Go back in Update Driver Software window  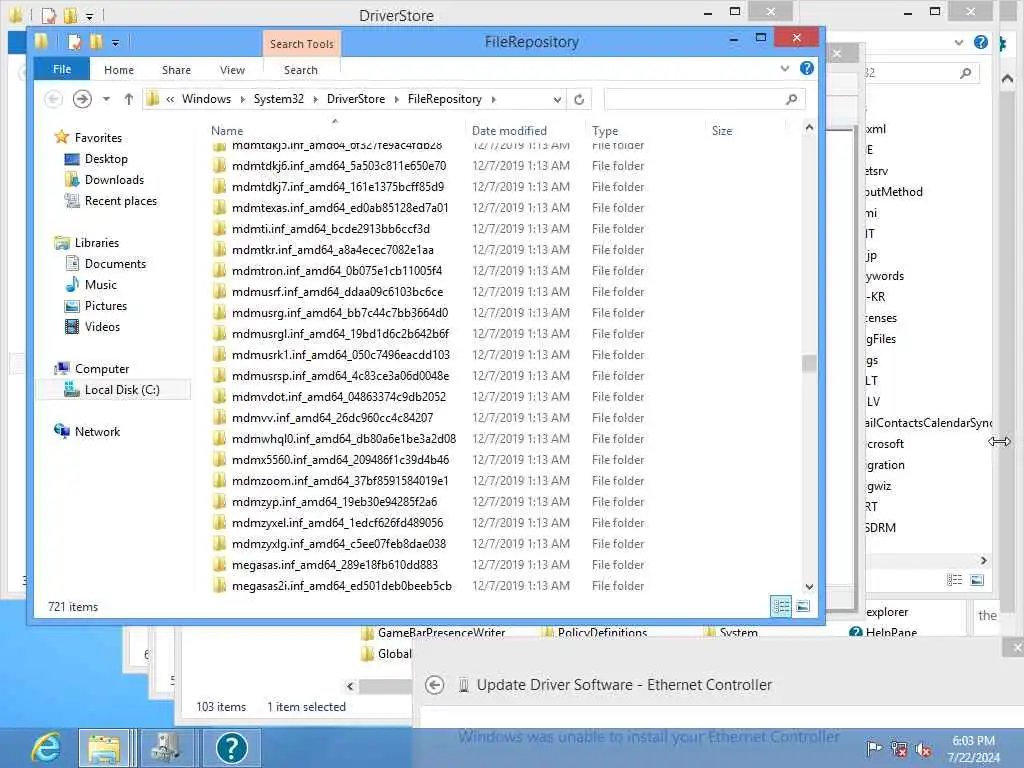[434, 684]
